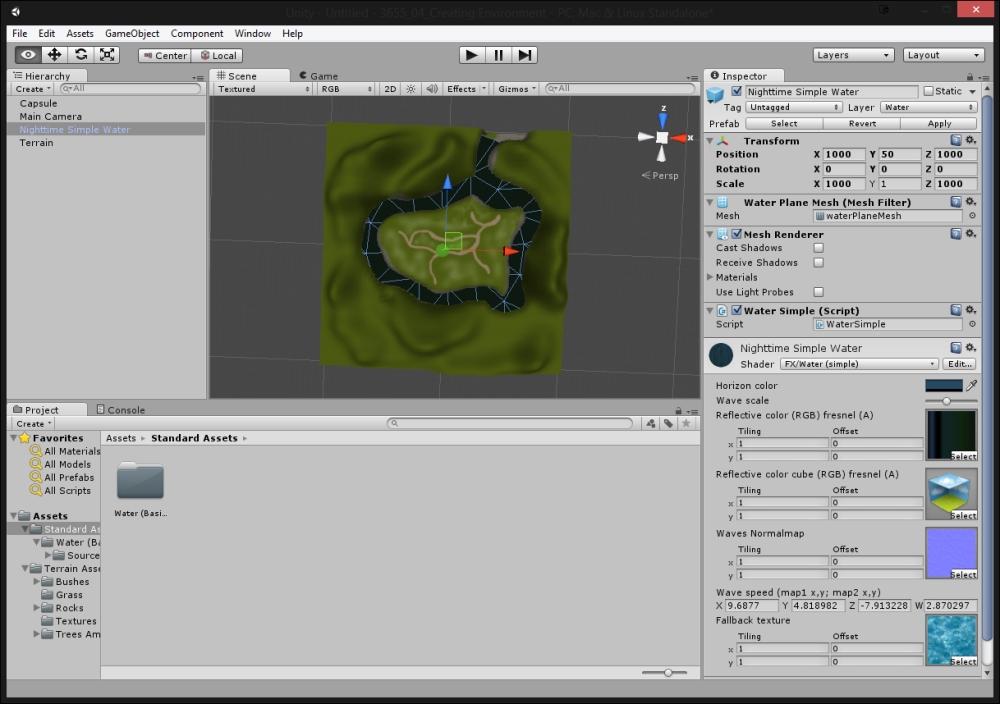Lock the Project panel with the padlock
1000x704 pixels.
pos(679,411)
